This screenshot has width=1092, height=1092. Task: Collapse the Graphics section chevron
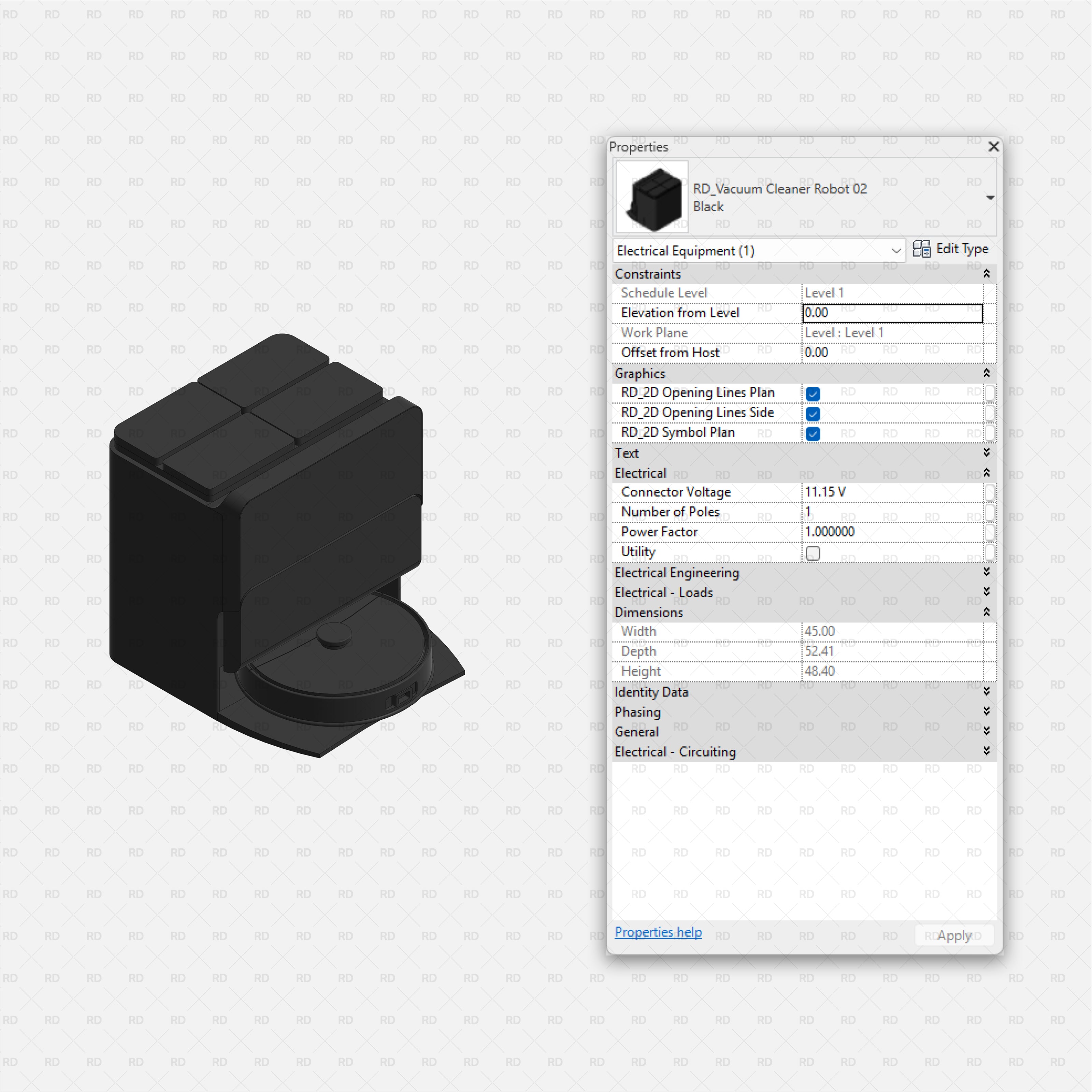pyautogui.click(x=986, y=374)
